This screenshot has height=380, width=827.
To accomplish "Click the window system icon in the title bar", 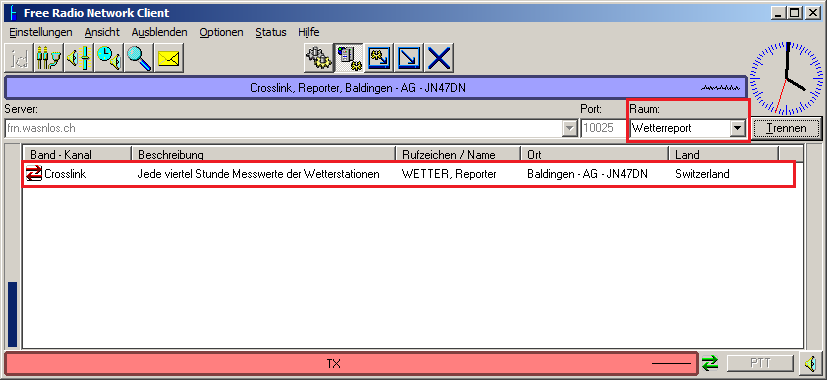I will (13, 13).
